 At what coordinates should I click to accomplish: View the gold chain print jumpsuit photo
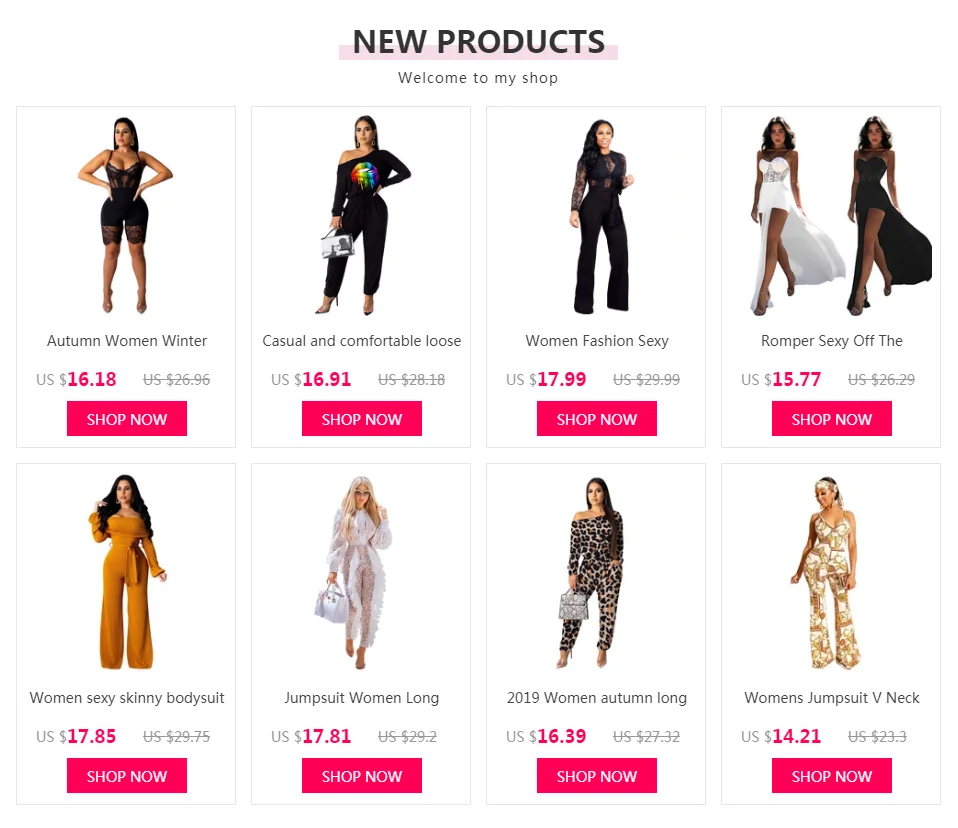pos(831,572)
